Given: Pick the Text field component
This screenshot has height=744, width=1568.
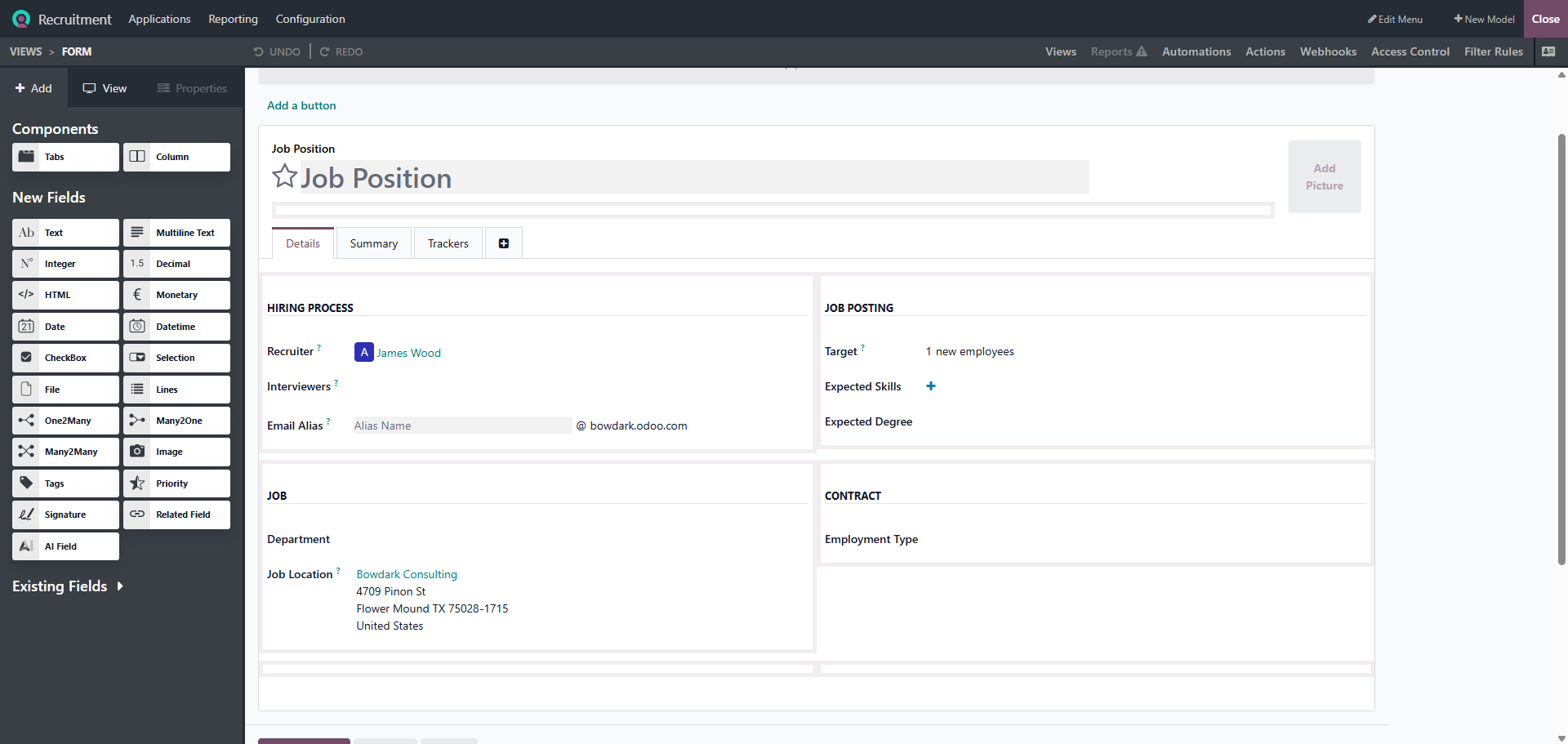Looking at the screenshot, I should click(x=65, y=233).
